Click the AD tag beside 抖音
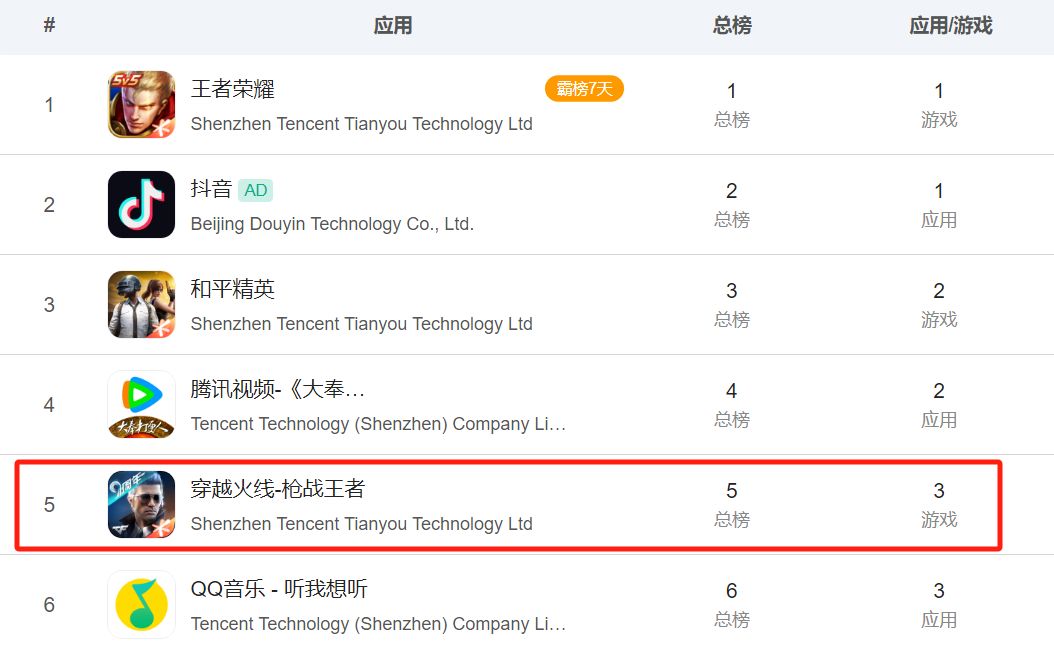The image size is (1054, 649). [256, 190]
